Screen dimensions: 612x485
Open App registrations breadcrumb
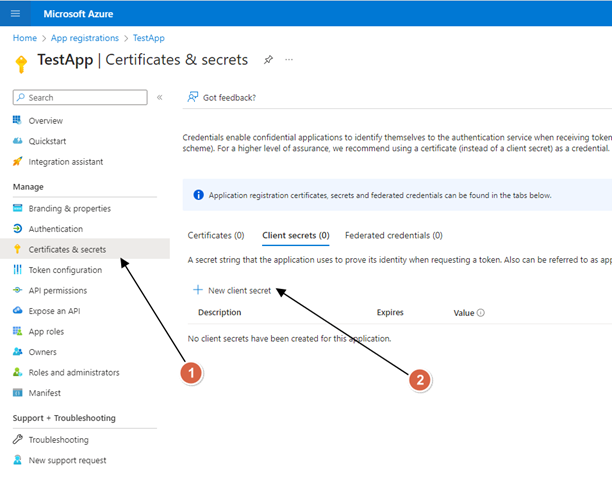(x=85, y=38)
